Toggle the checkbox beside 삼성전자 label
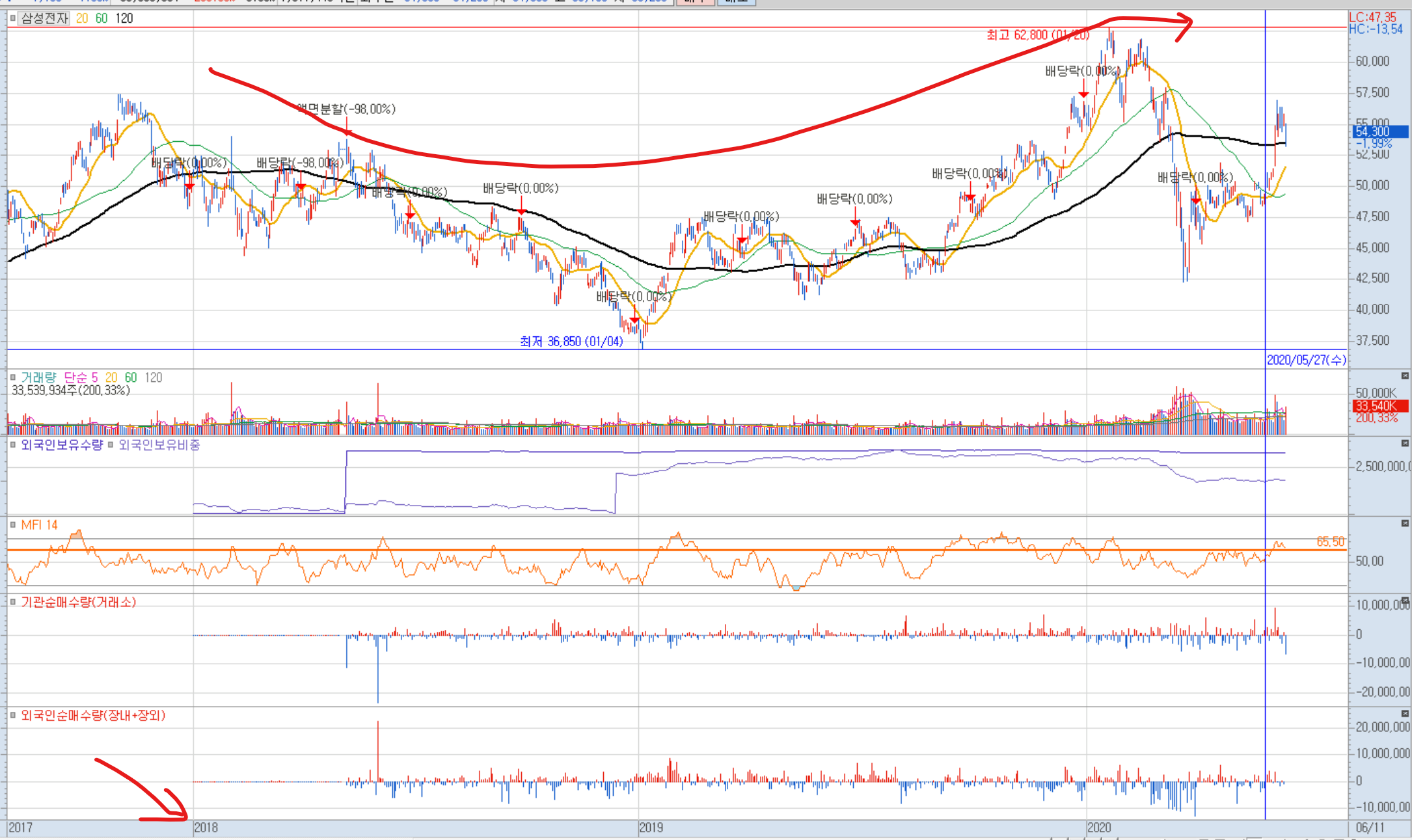1412x840 pixels. pyautogui.click(x=12, y=18)
